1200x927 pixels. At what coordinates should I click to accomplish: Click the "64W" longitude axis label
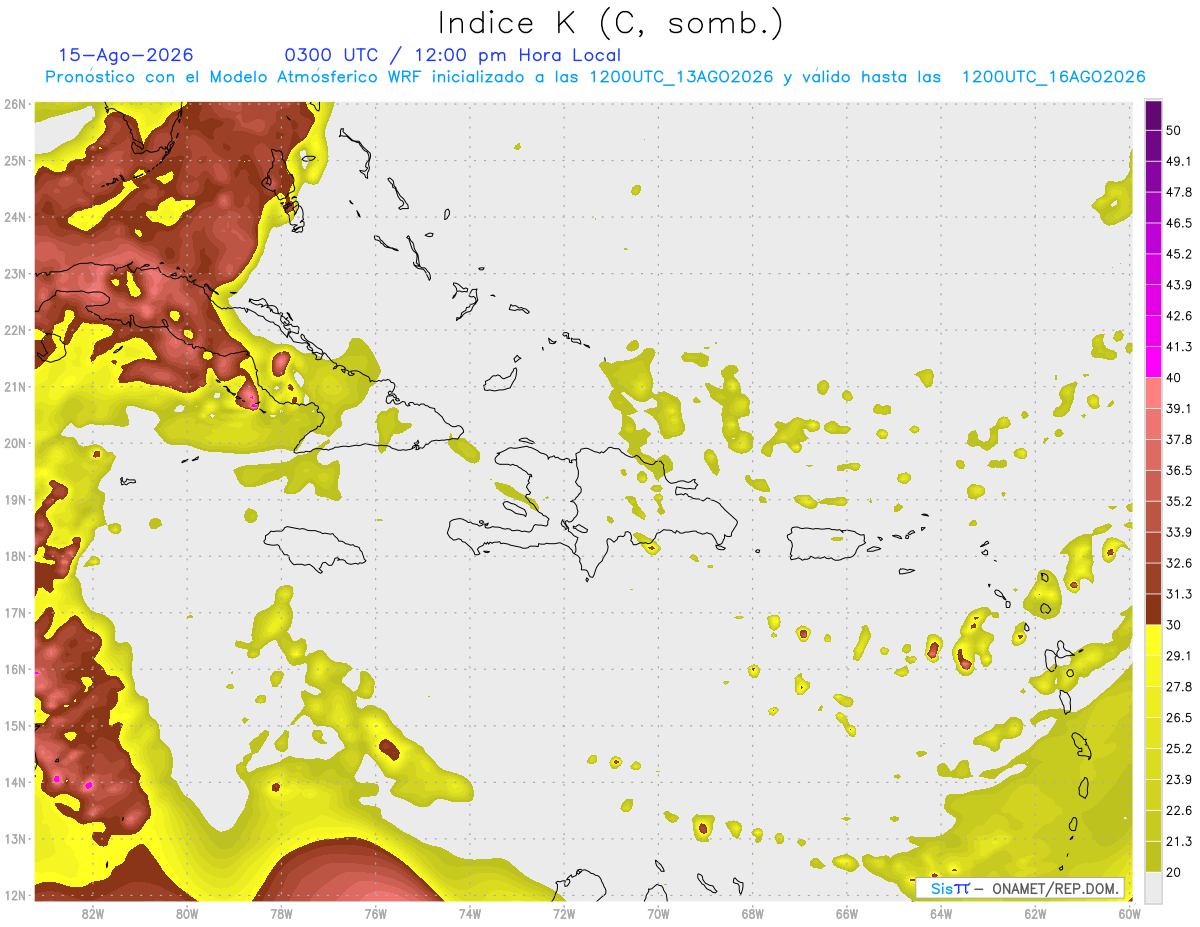click(x=940, y=913)
